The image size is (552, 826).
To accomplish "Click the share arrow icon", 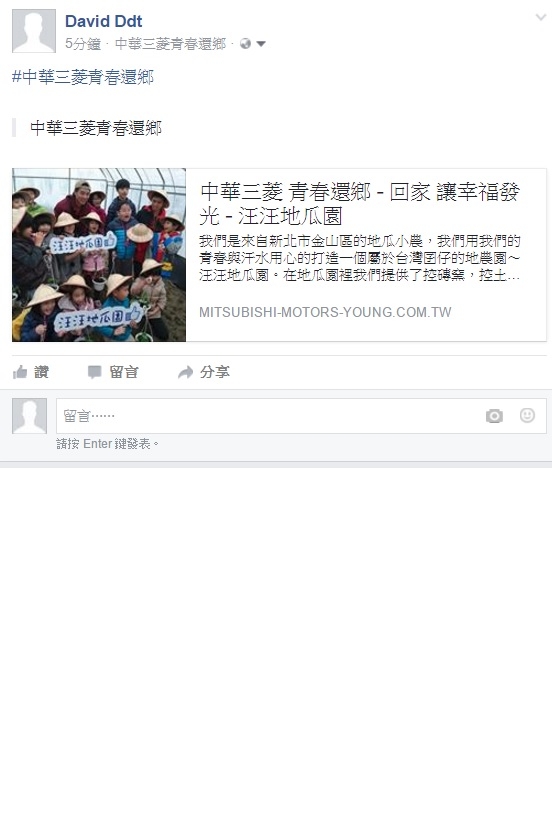I will (x=185, y=372).
